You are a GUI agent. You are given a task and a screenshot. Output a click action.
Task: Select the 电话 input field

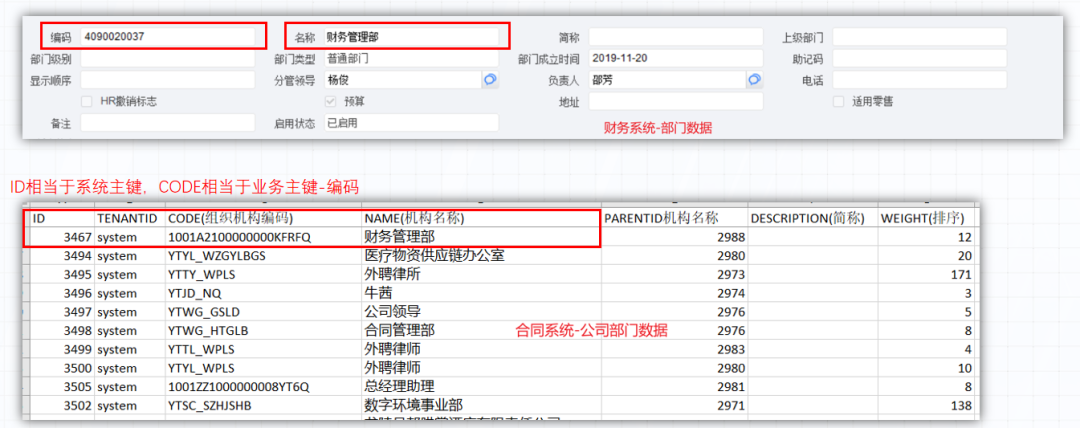point(918,80)
